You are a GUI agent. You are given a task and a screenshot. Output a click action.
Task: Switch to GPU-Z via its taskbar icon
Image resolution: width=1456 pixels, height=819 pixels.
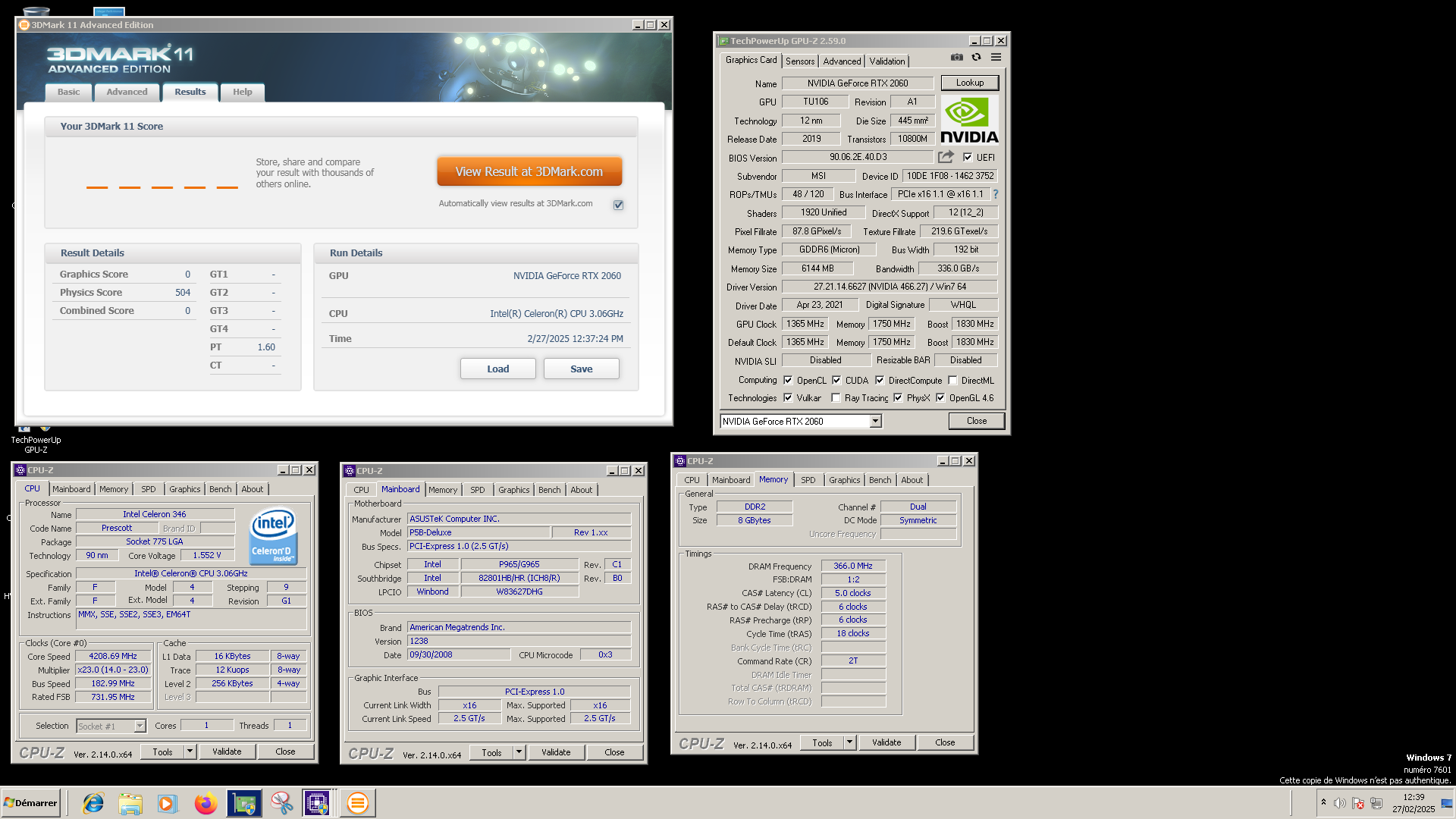(243, 803)
